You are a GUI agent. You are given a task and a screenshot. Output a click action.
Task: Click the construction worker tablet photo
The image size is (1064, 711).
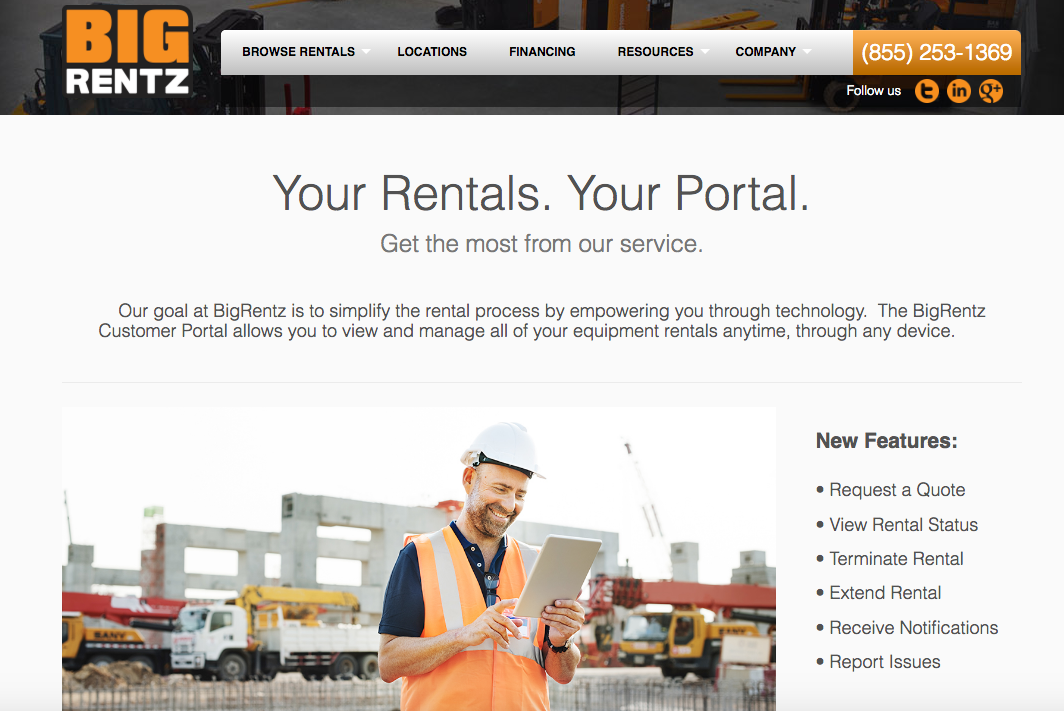pyautogui.click(x=419, y=559)
